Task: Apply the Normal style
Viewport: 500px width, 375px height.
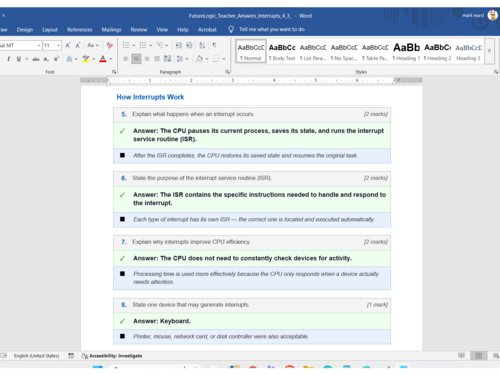Action: (x=251, y=51)
